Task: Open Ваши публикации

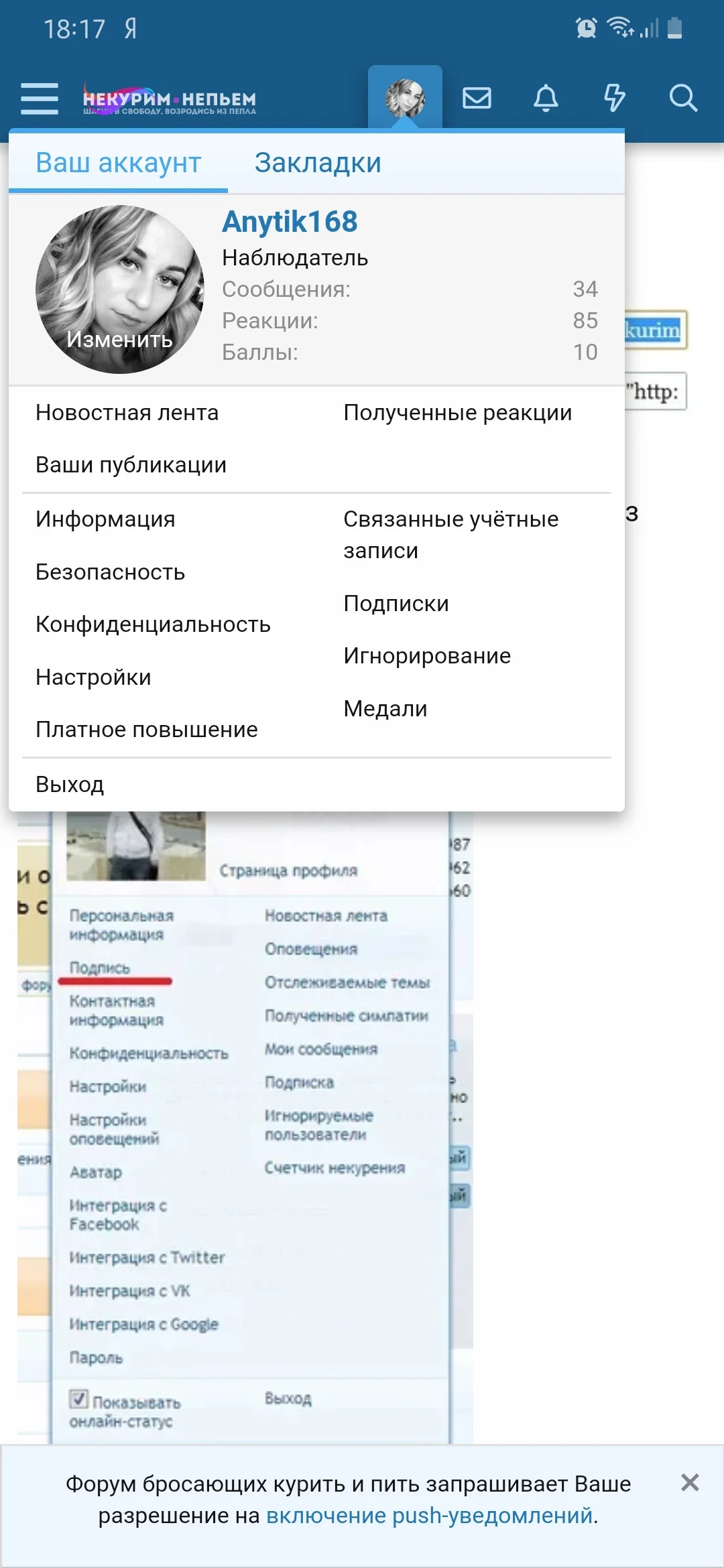Action: point(131,465)
